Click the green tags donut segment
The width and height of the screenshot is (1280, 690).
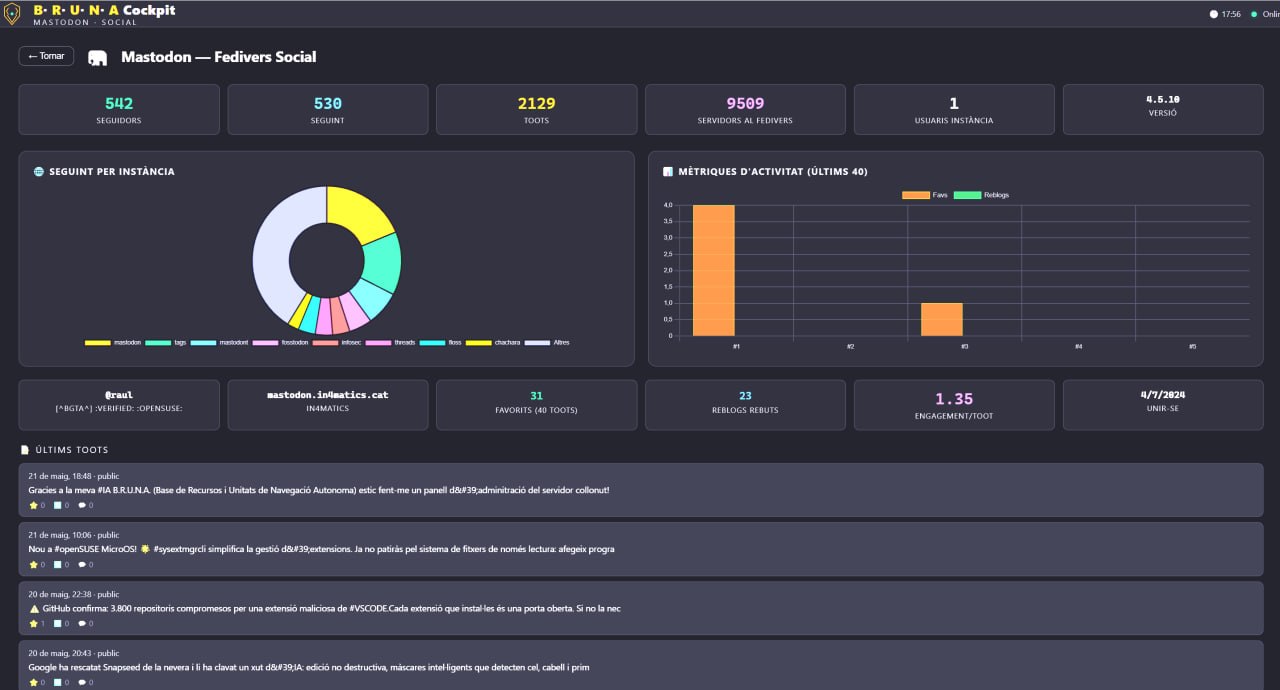pos(382,263)
